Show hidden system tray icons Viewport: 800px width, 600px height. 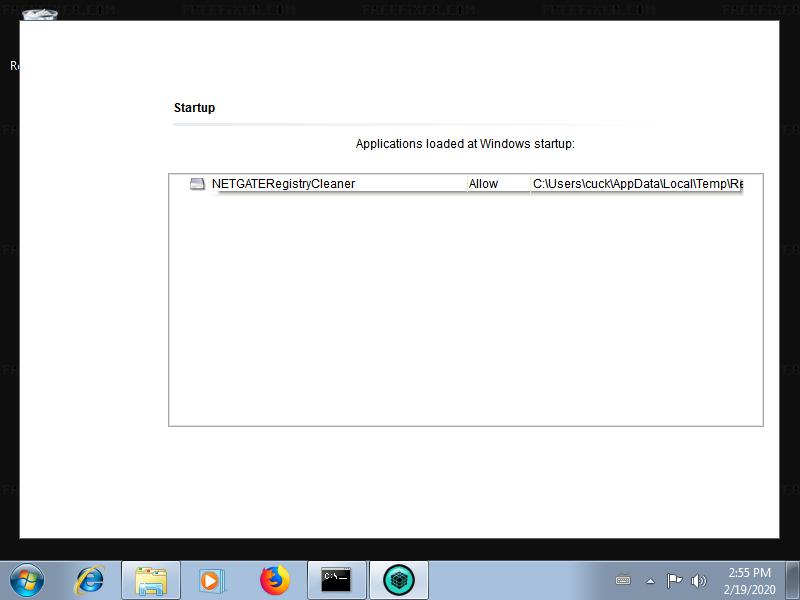coord(651,581)
